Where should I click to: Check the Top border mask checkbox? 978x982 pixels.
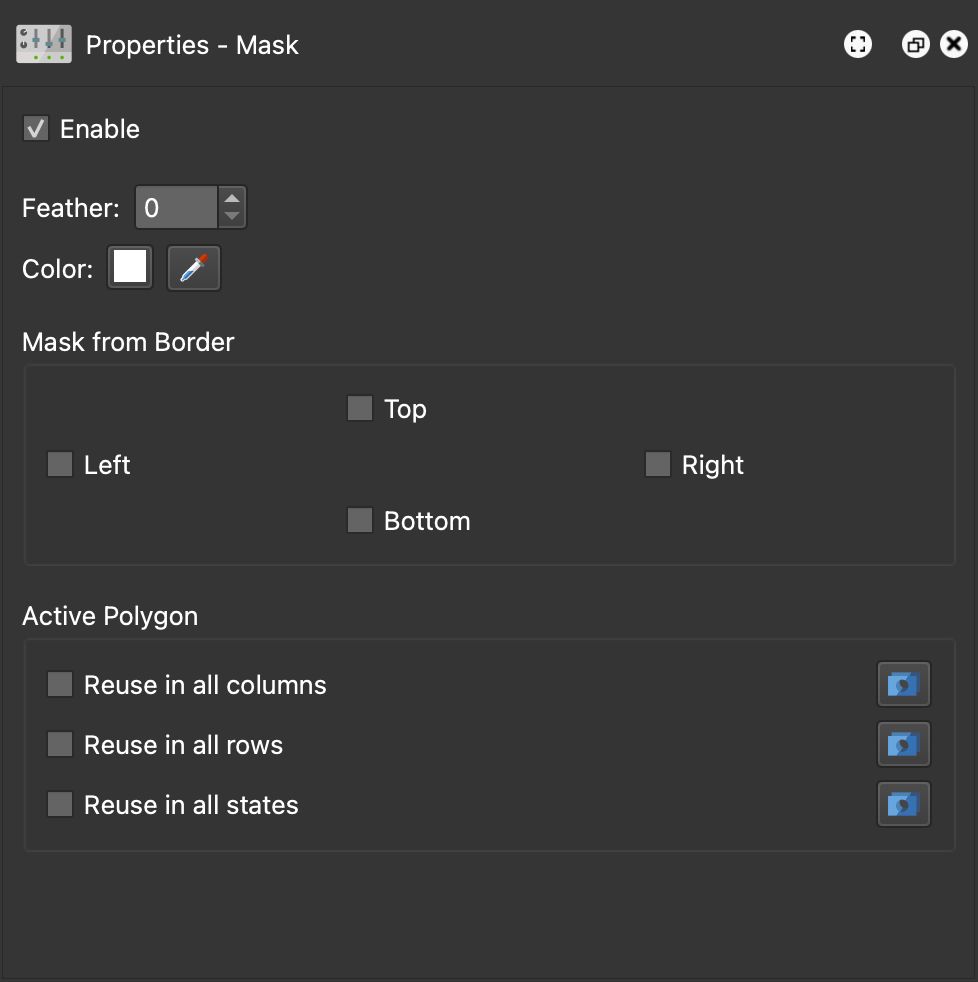(x=360, y=408)
